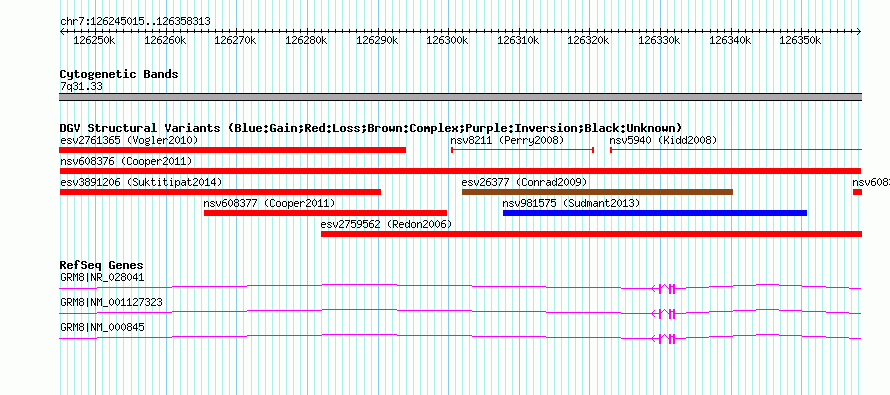Click the GRM8|NM_000845 gene label
890x395 pixels.
tap(102, 327)
